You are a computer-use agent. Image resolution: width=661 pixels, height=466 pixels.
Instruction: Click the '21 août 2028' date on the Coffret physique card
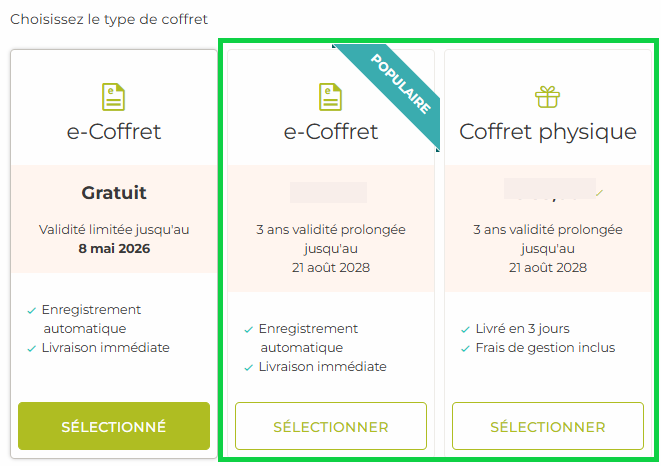[x=547, y=267]
